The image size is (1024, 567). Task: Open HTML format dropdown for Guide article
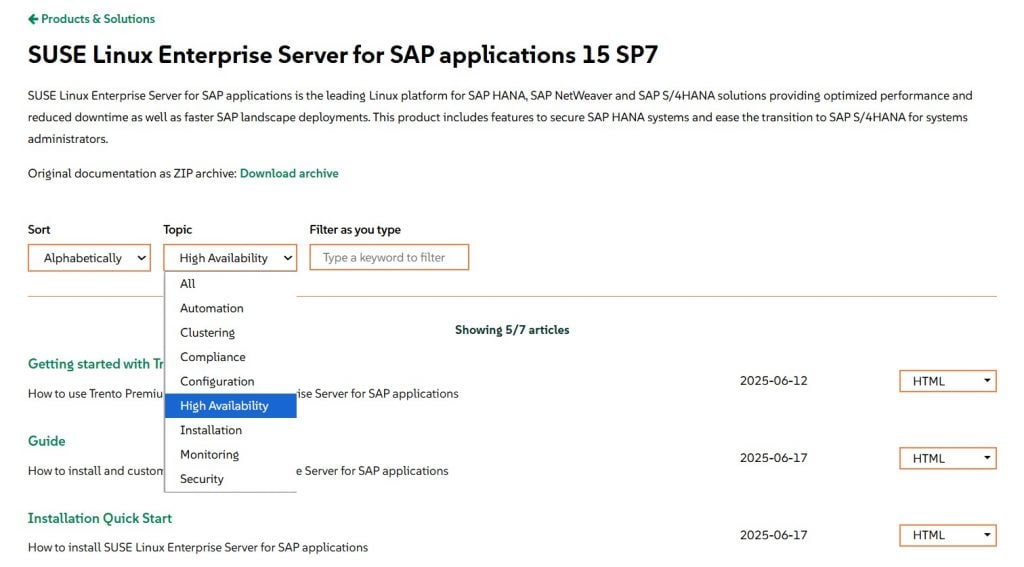coord(948,458)
